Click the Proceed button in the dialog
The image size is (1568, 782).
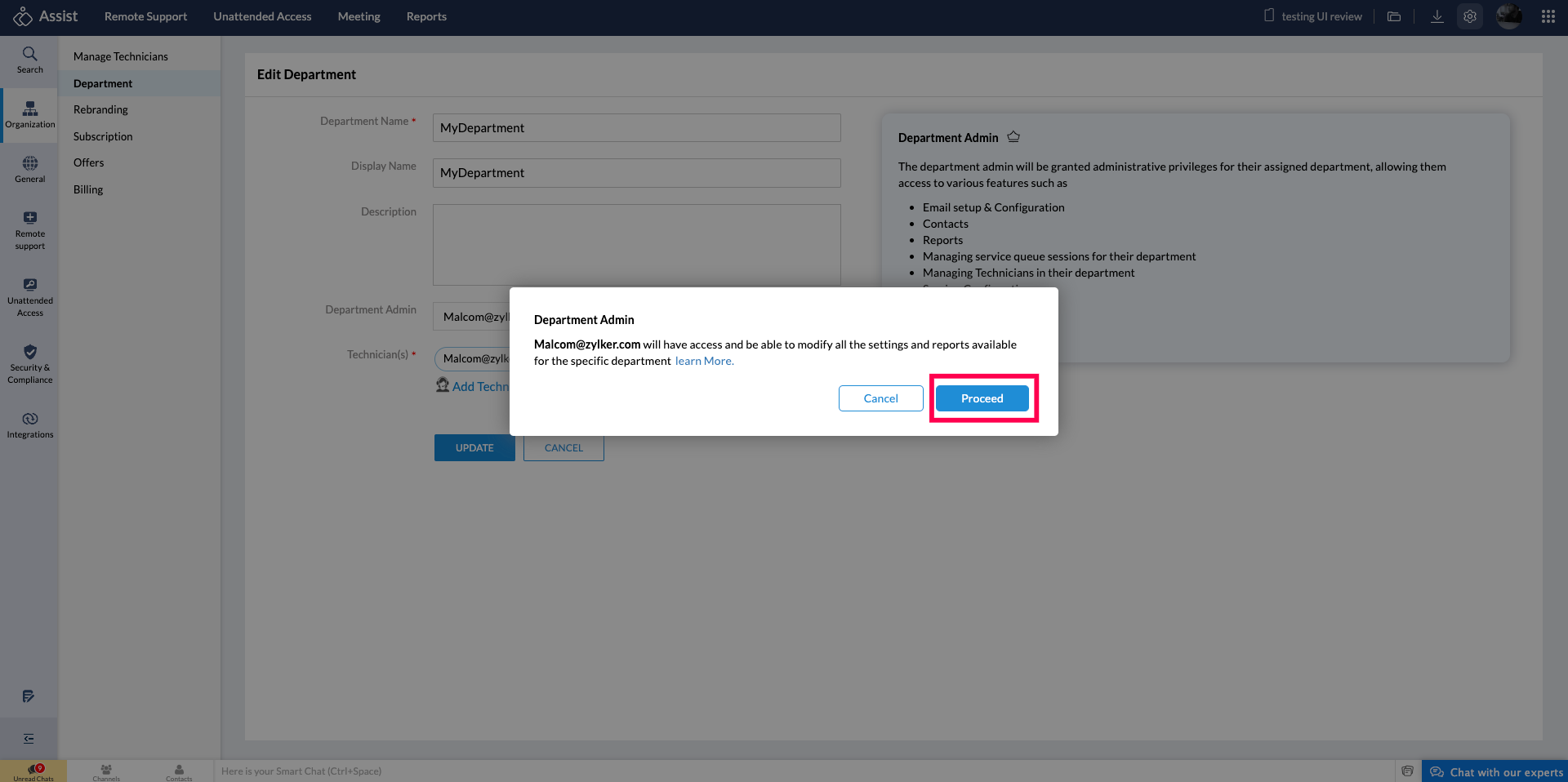point(982,398)
